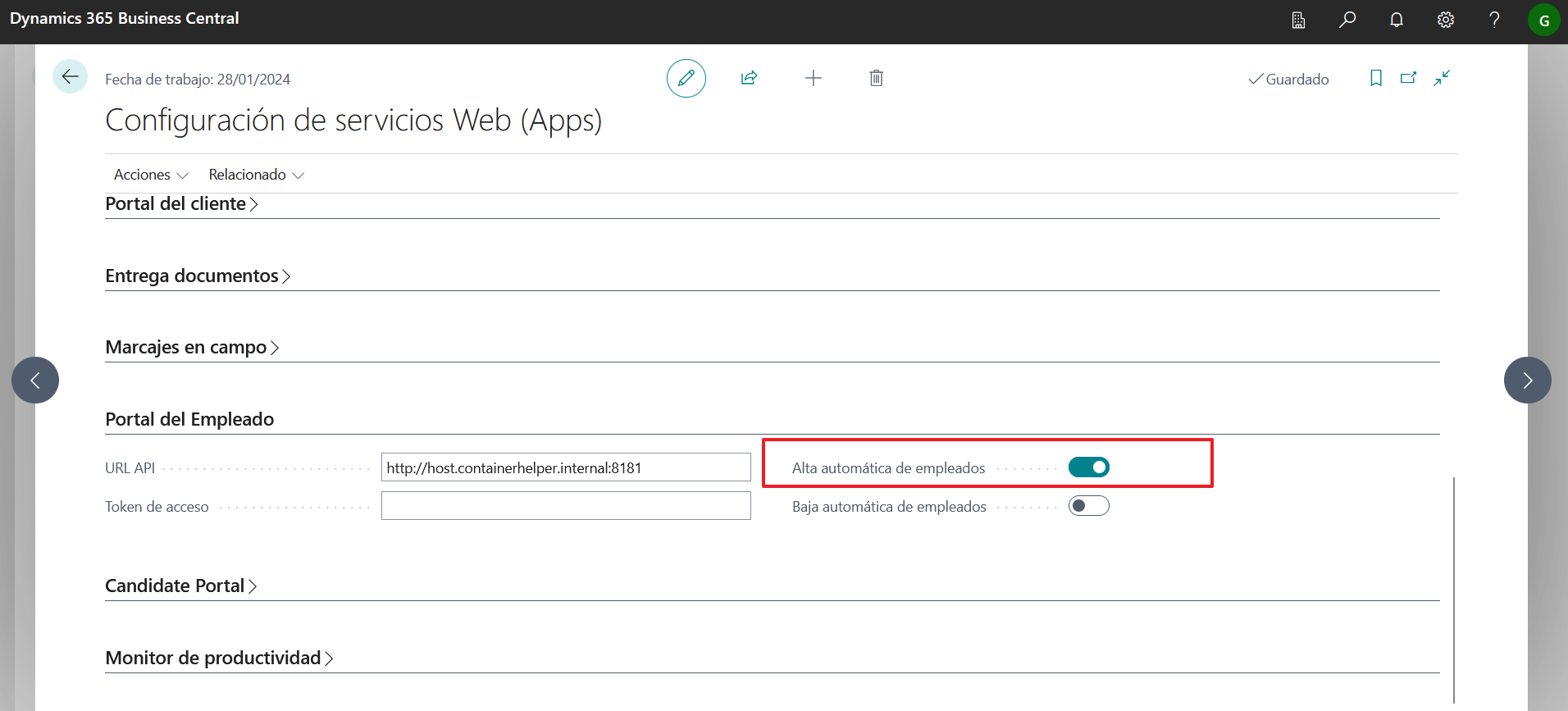Click the back arrow button
Screen dimensions: 1568x711
click(70, 77)
